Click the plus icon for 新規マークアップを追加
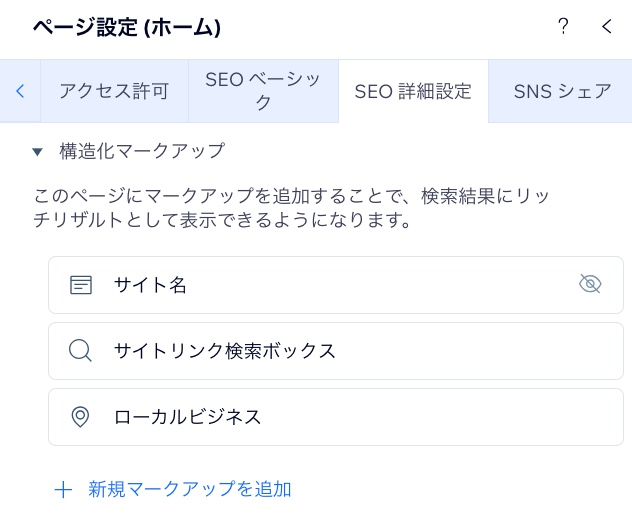Image resolution: width=632 pixels, height=526 pixels. point(63,490)
